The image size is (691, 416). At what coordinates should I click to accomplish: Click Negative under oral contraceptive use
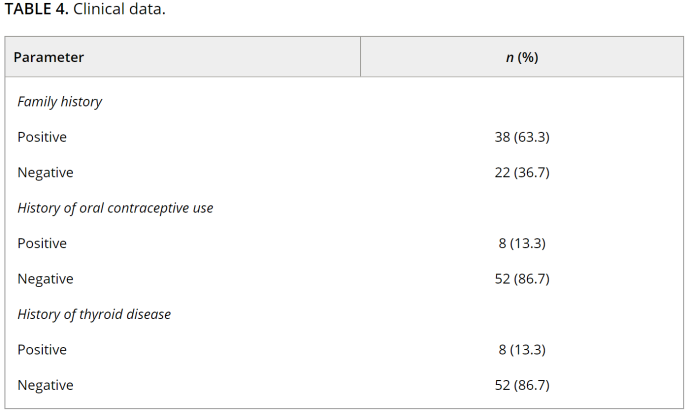pos(45,279)
